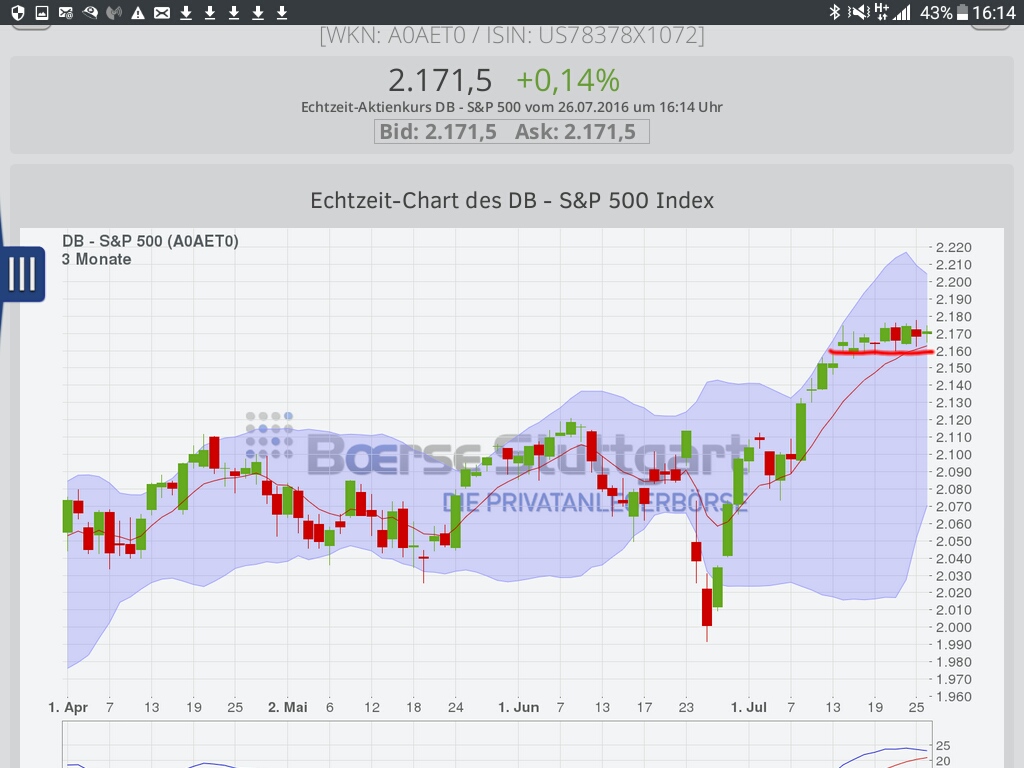This screenshot has width=1024, height=768.
Task: Tap the 2.050 price axis label
Action: (x=953, y=541)
